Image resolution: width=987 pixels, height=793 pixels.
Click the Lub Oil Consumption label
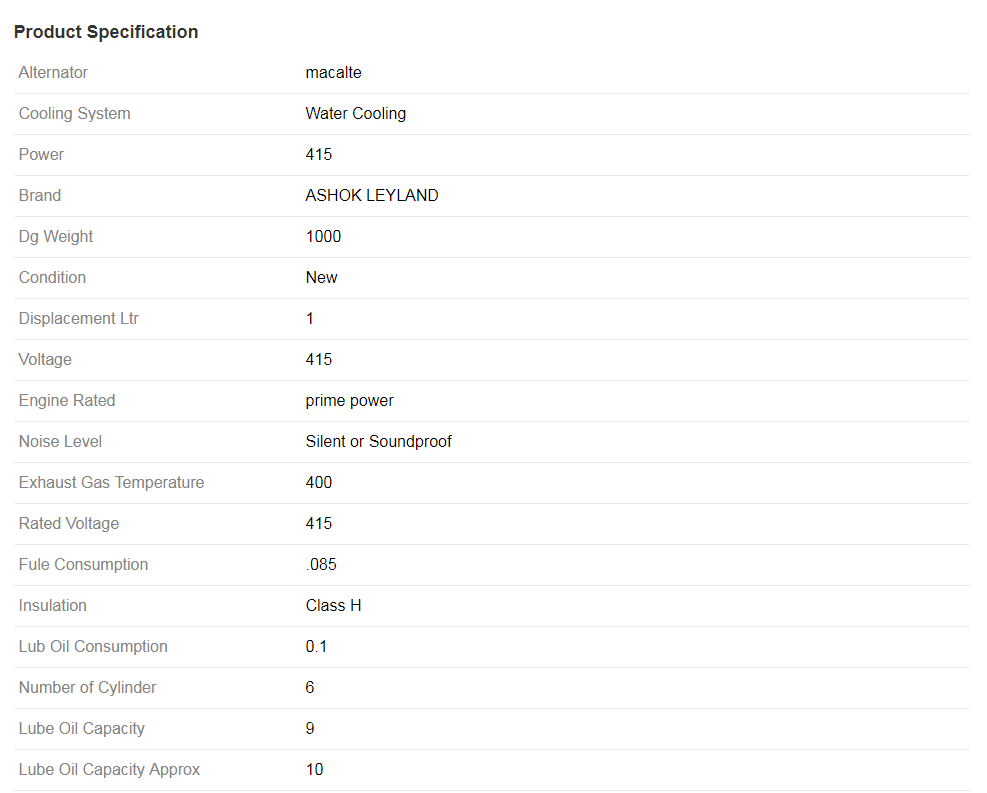(x=93, y=646)
